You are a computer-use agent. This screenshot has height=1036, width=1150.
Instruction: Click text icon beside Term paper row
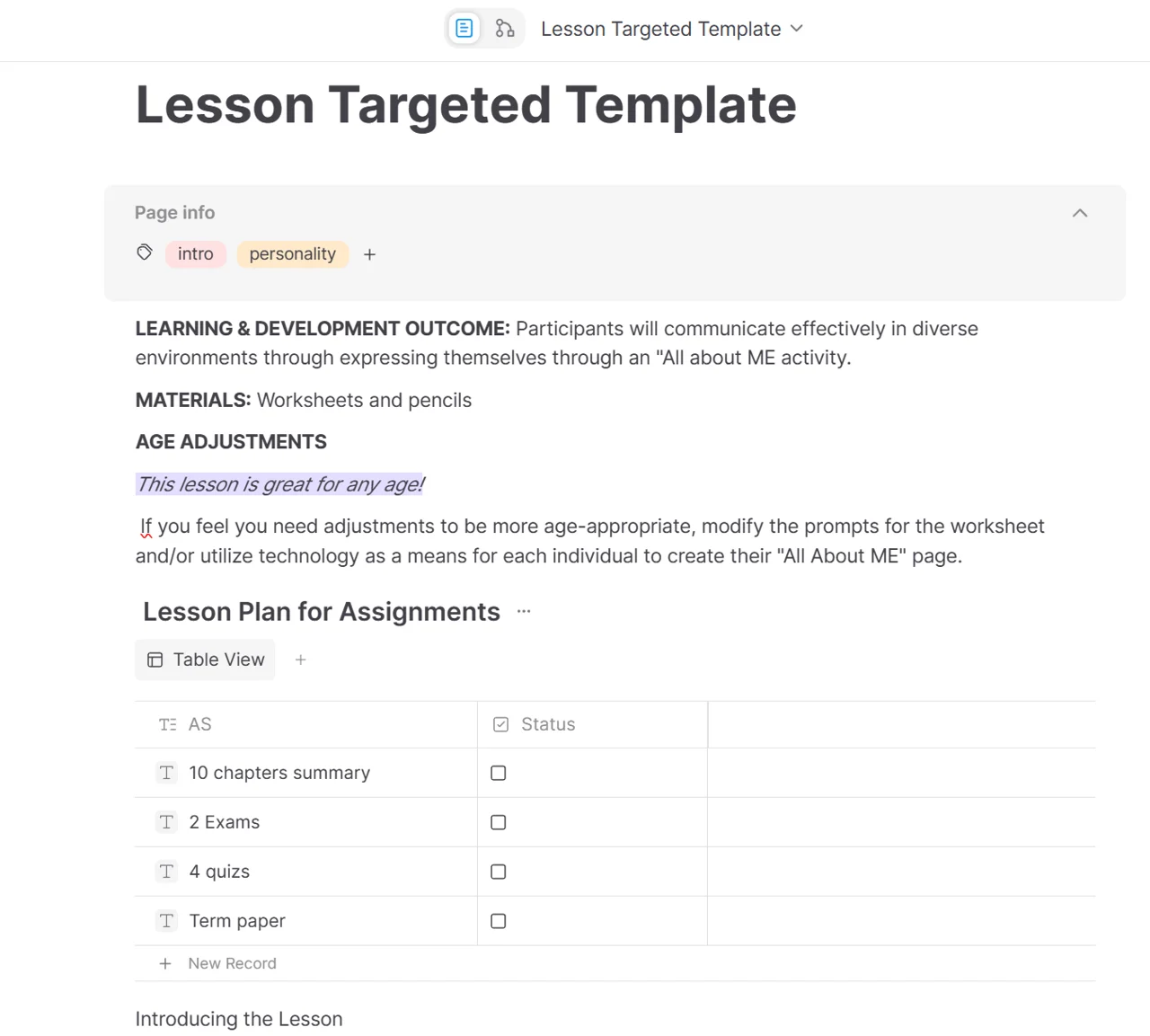coord(167,921)
